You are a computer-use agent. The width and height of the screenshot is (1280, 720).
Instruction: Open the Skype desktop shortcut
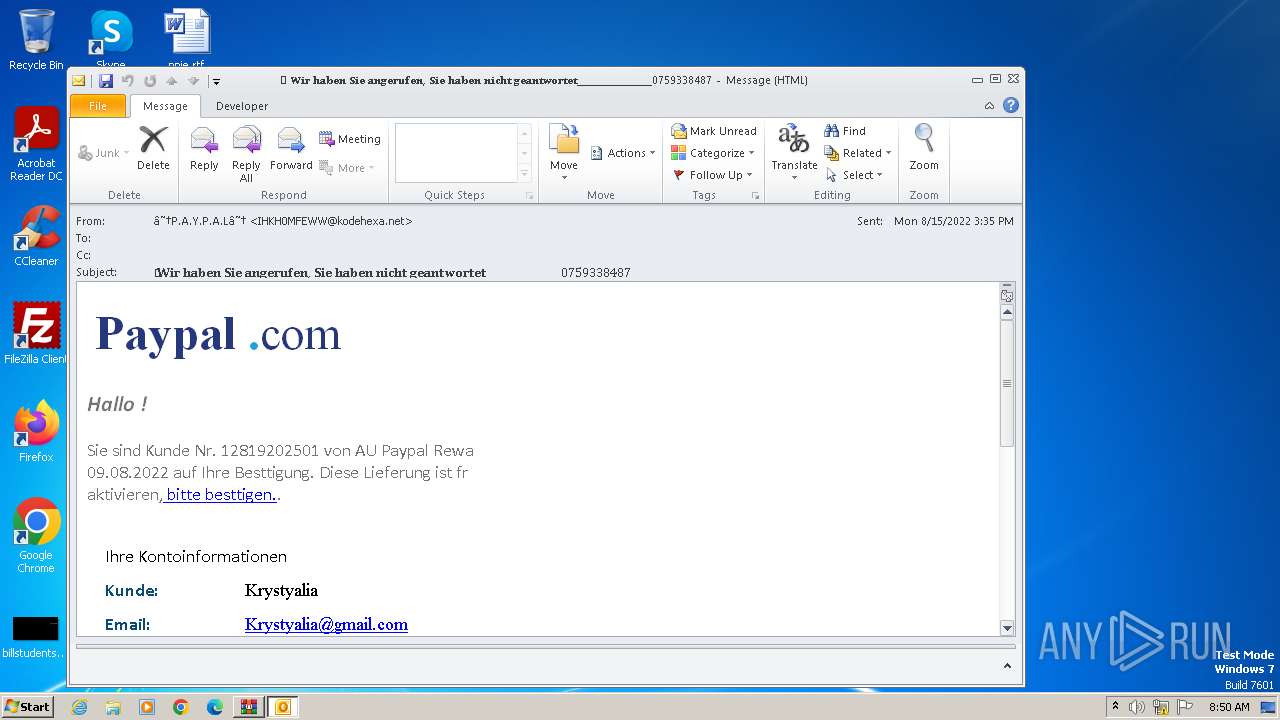110,40
